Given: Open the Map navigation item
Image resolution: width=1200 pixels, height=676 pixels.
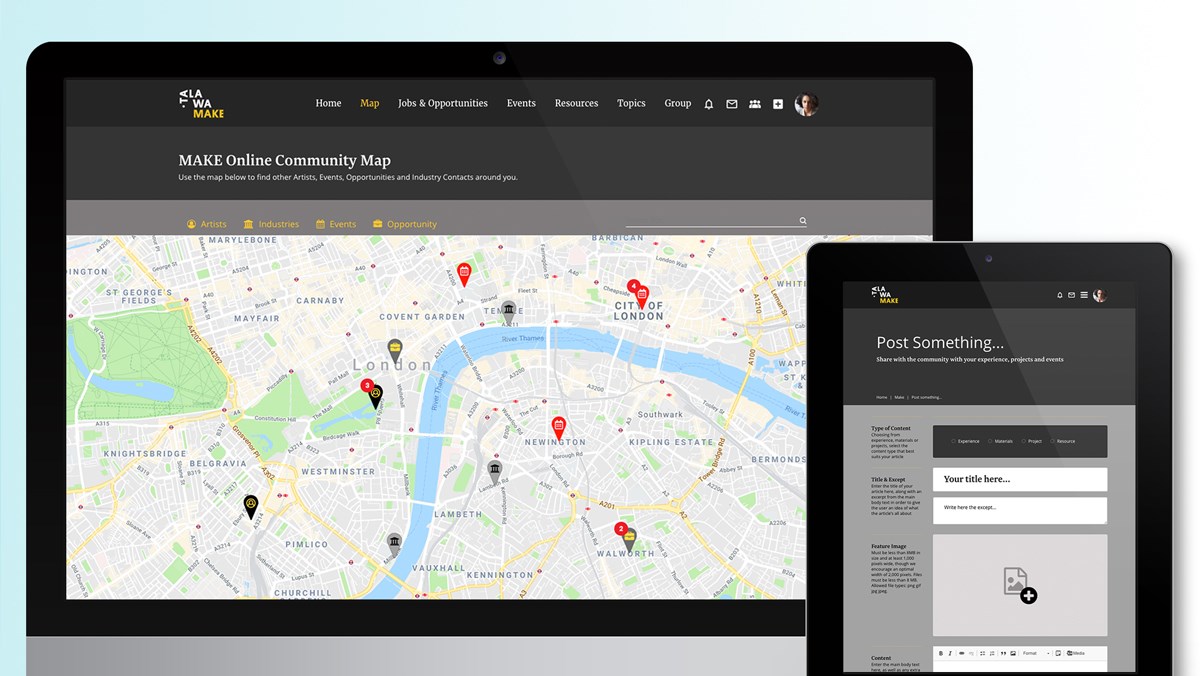Looking at the screenshot, I should pyautogui.click(x=370, y=103).
